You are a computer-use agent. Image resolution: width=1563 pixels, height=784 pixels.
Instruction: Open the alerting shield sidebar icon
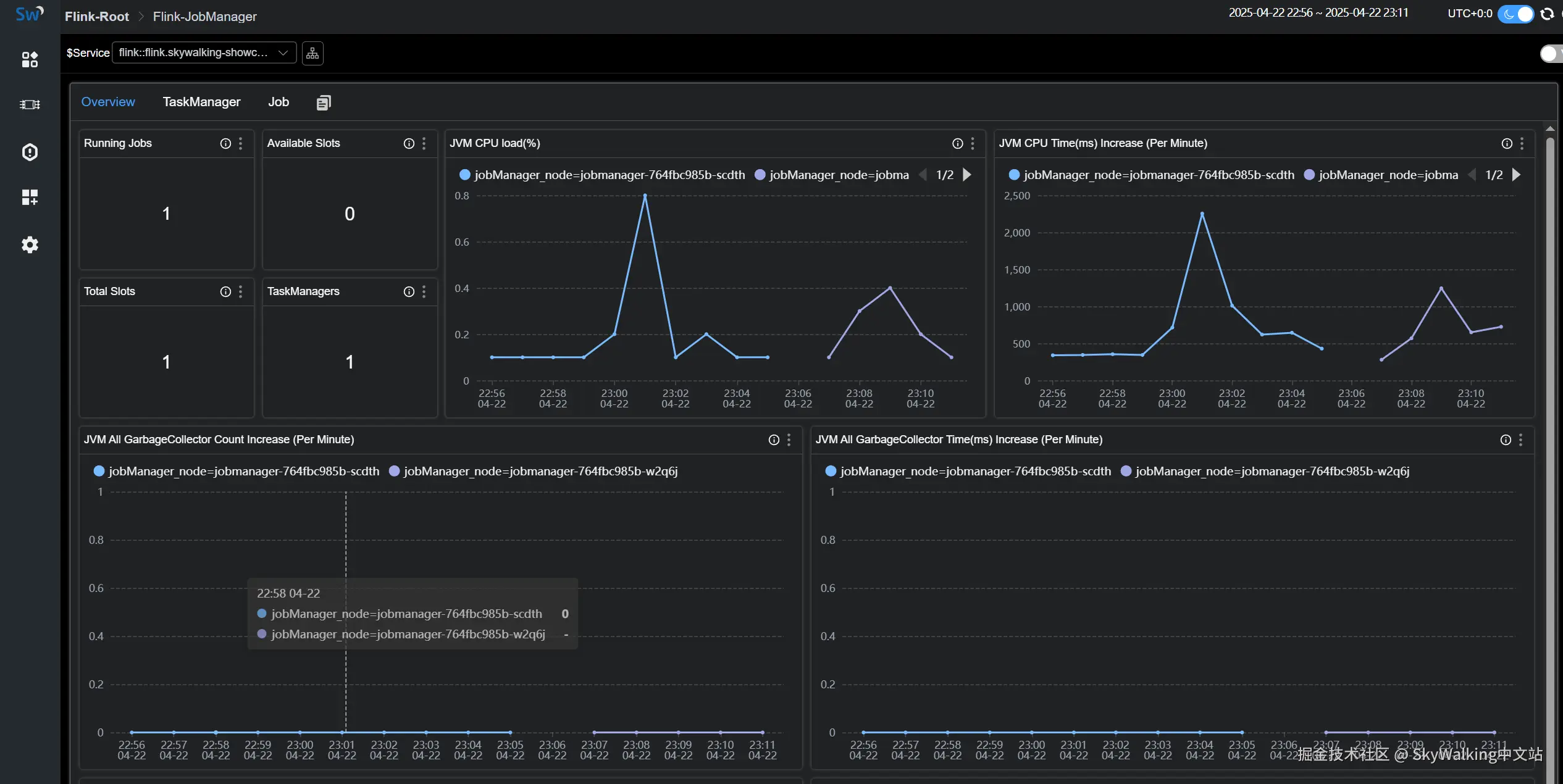[x=30, y=152]
